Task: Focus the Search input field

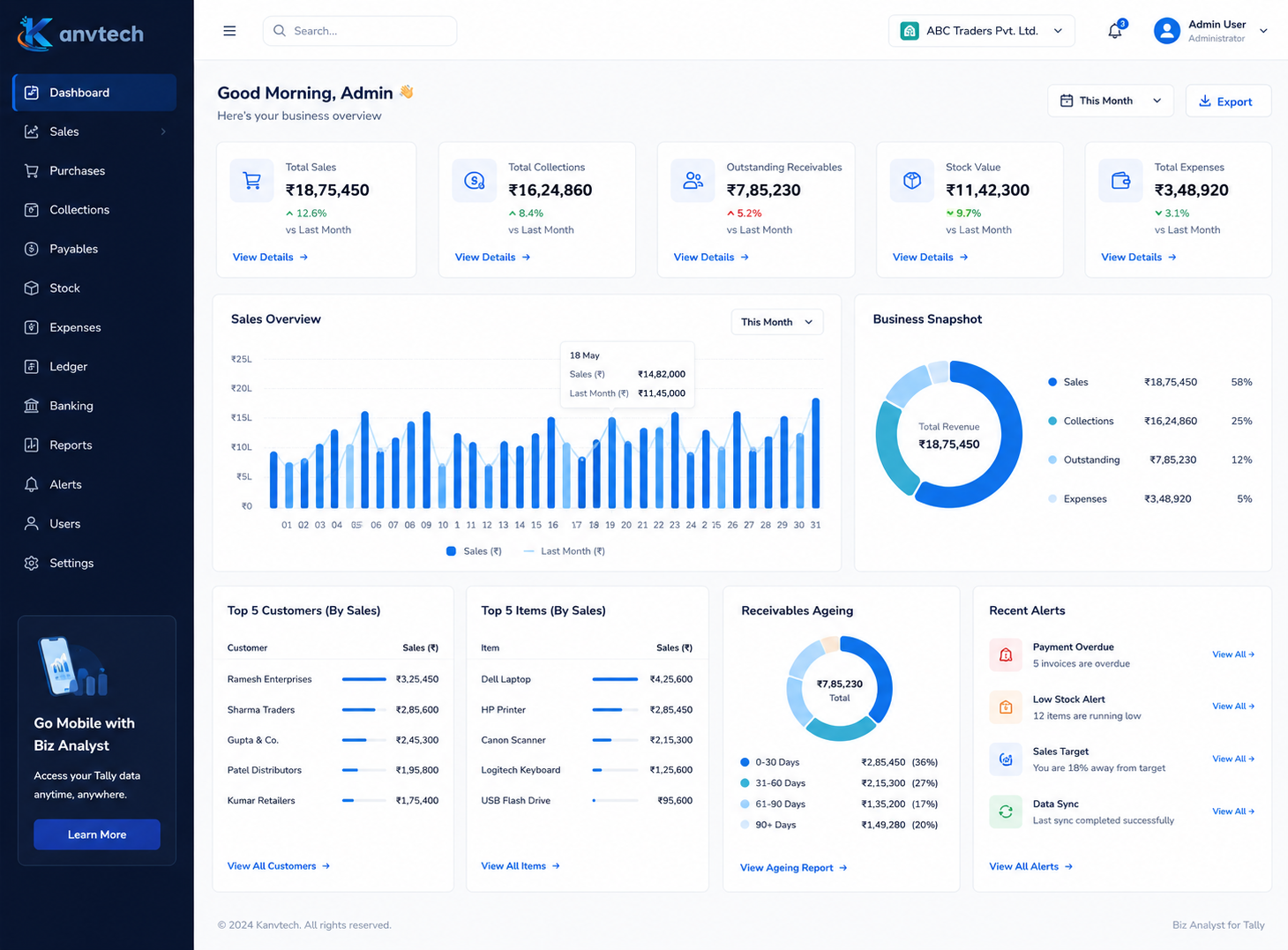Action: pos(360,31)
